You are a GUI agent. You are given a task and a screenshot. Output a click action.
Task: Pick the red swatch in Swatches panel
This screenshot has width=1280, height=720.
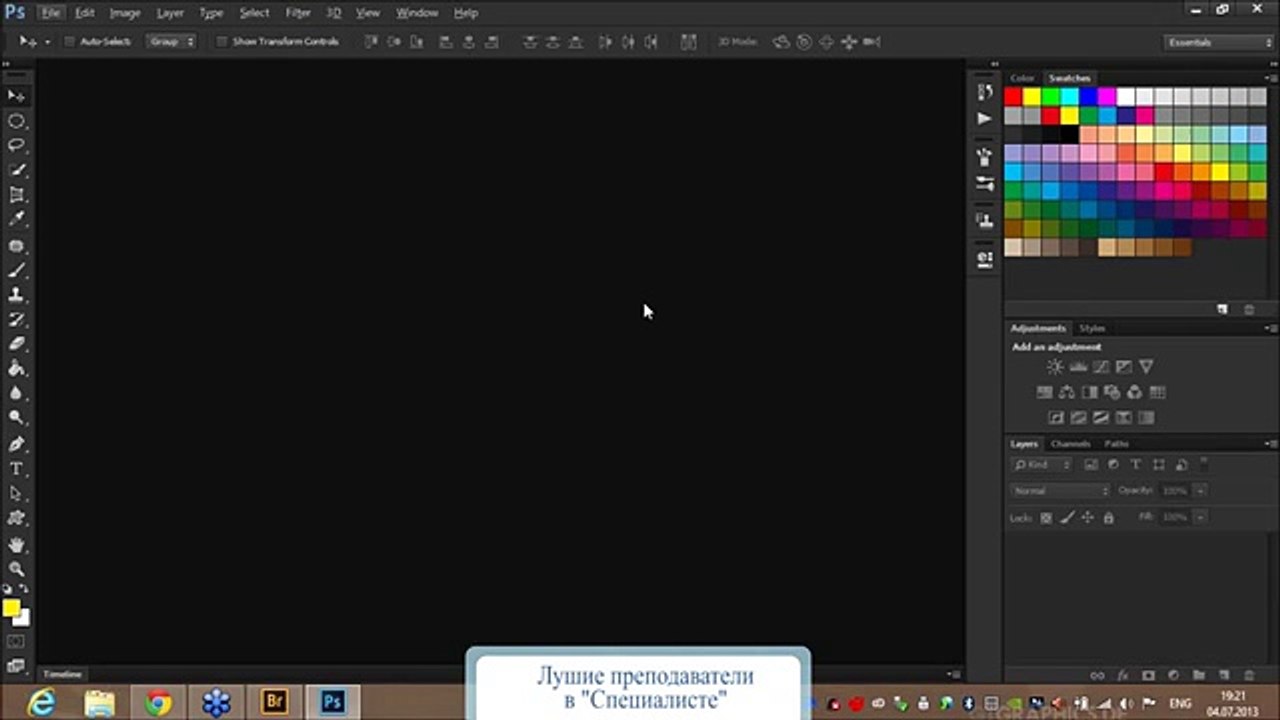pyautogui.click(x=1013, y=96)
